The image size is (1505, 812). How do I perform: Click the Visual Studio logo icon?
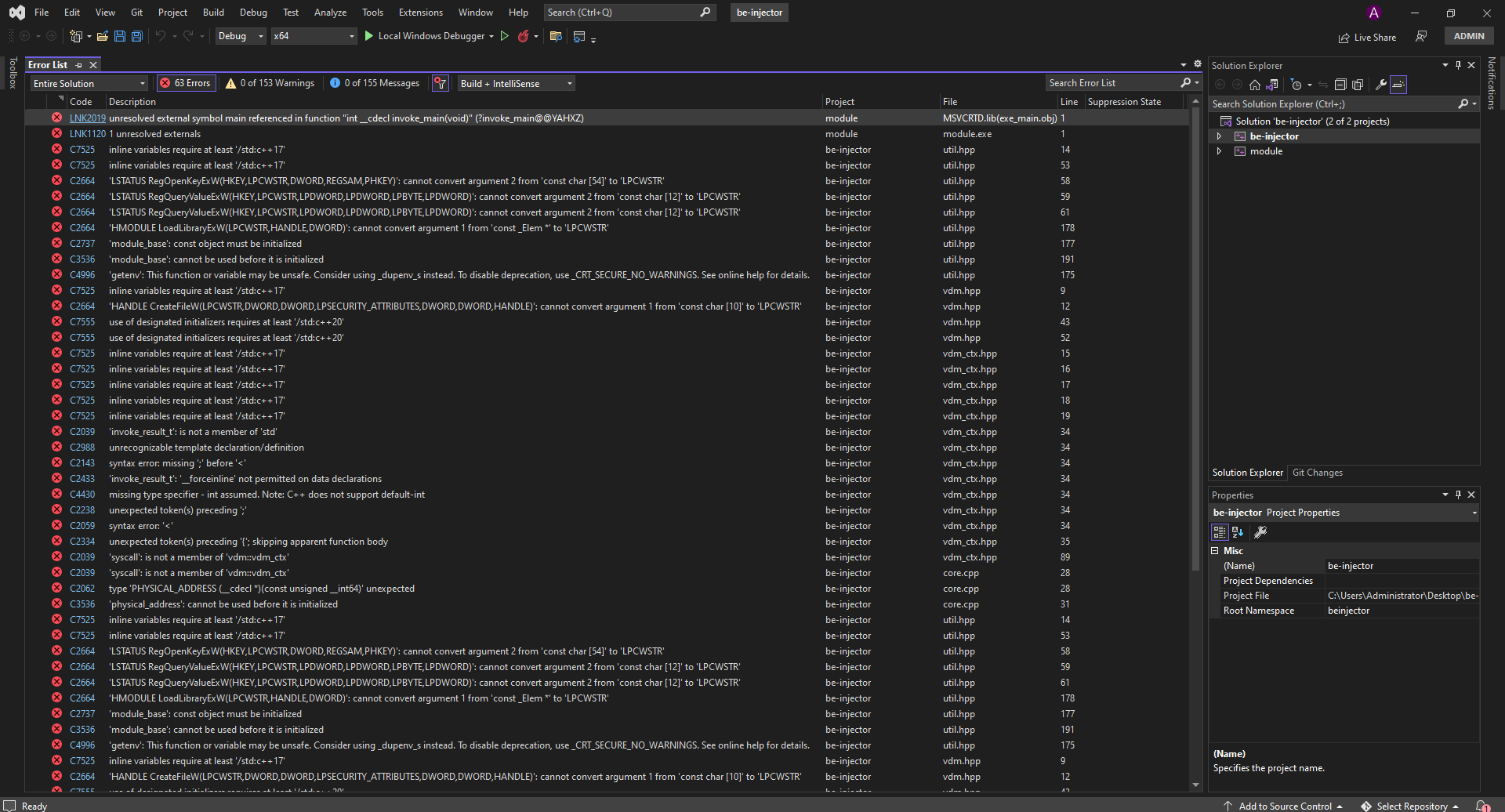coord(16,13)
